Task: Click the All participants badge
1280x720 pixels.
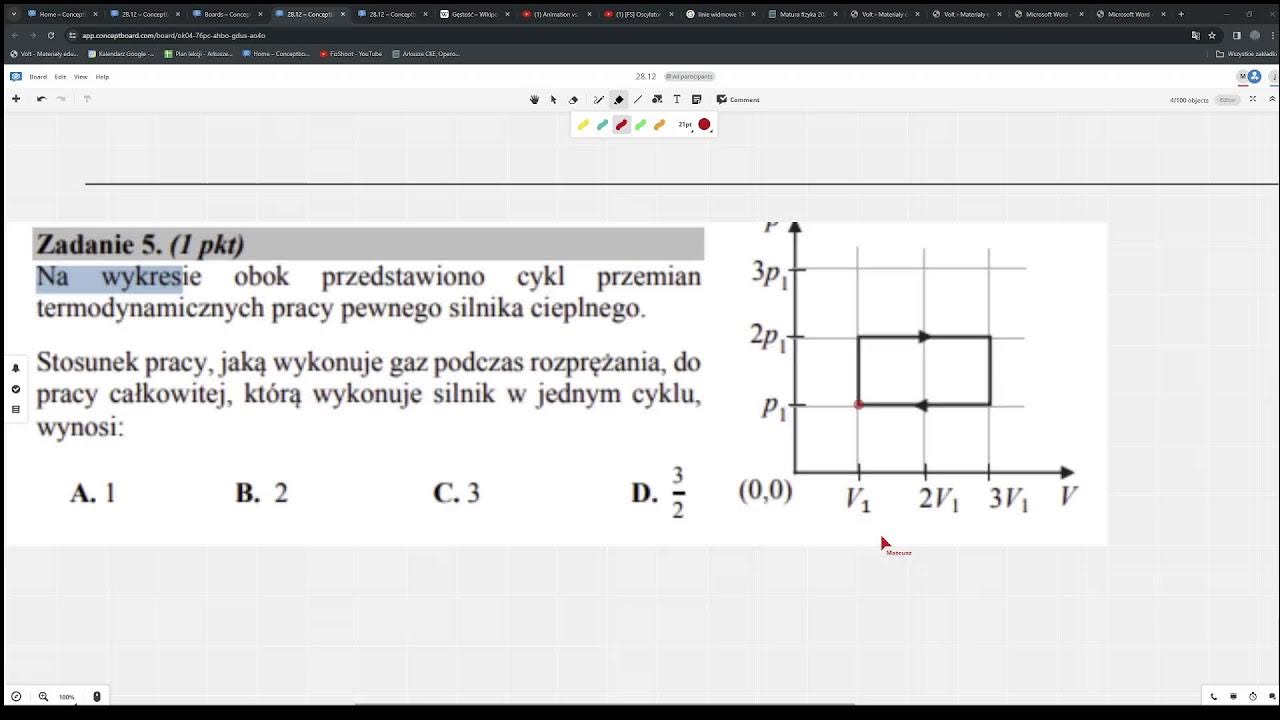Action: 689,77
